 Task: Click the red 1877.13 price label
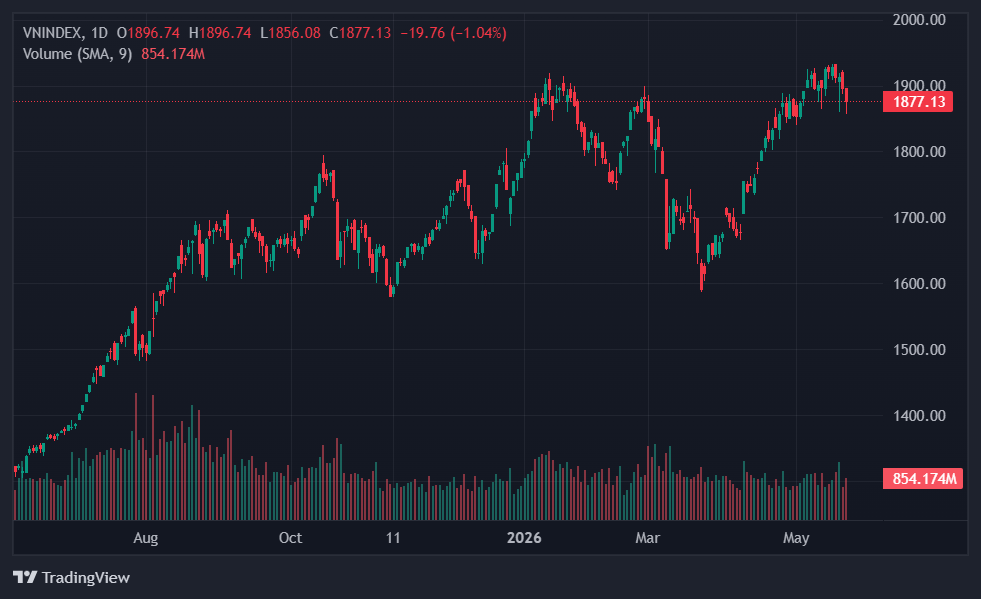tap(918, 101)
